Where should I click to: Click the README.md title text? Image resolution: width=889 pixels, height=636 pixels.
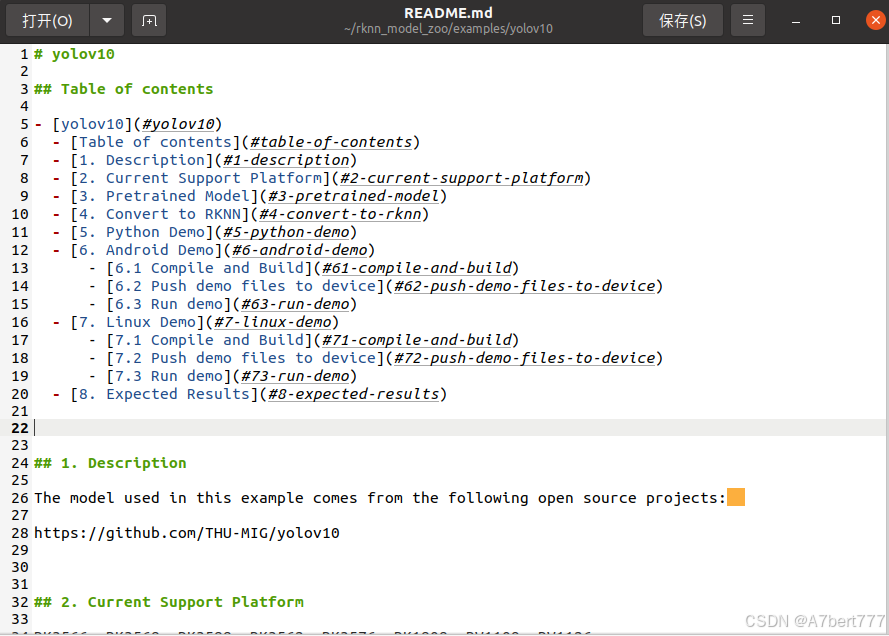448,13
